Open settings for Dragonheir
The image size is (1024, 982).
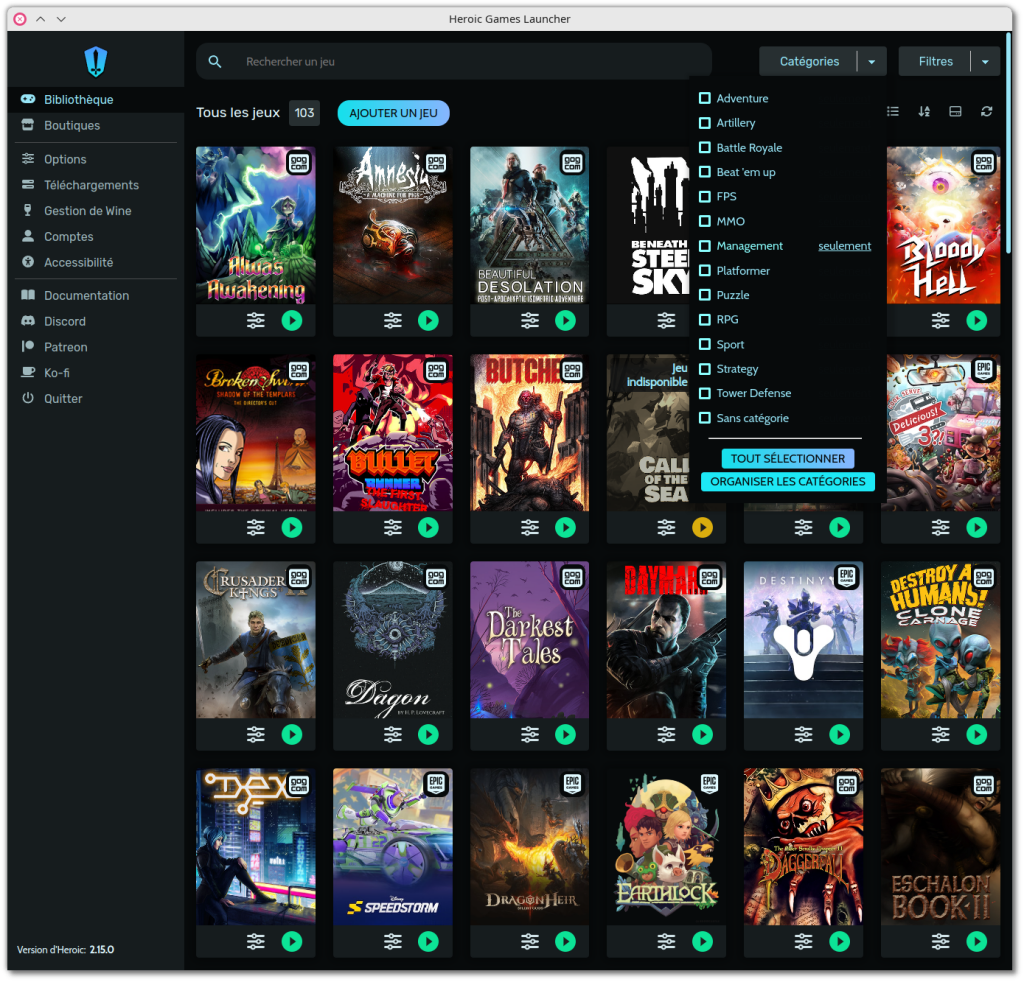click(x=530, y=942)
